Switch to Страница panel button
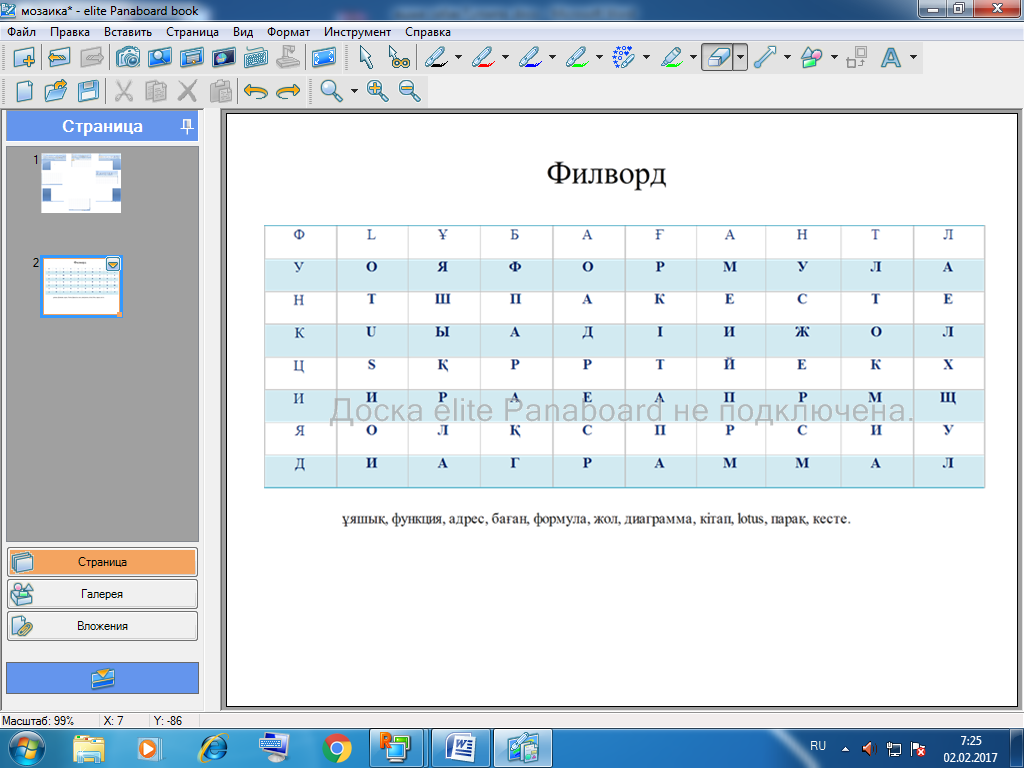1024x768 pixels. (x=103, y=562)
